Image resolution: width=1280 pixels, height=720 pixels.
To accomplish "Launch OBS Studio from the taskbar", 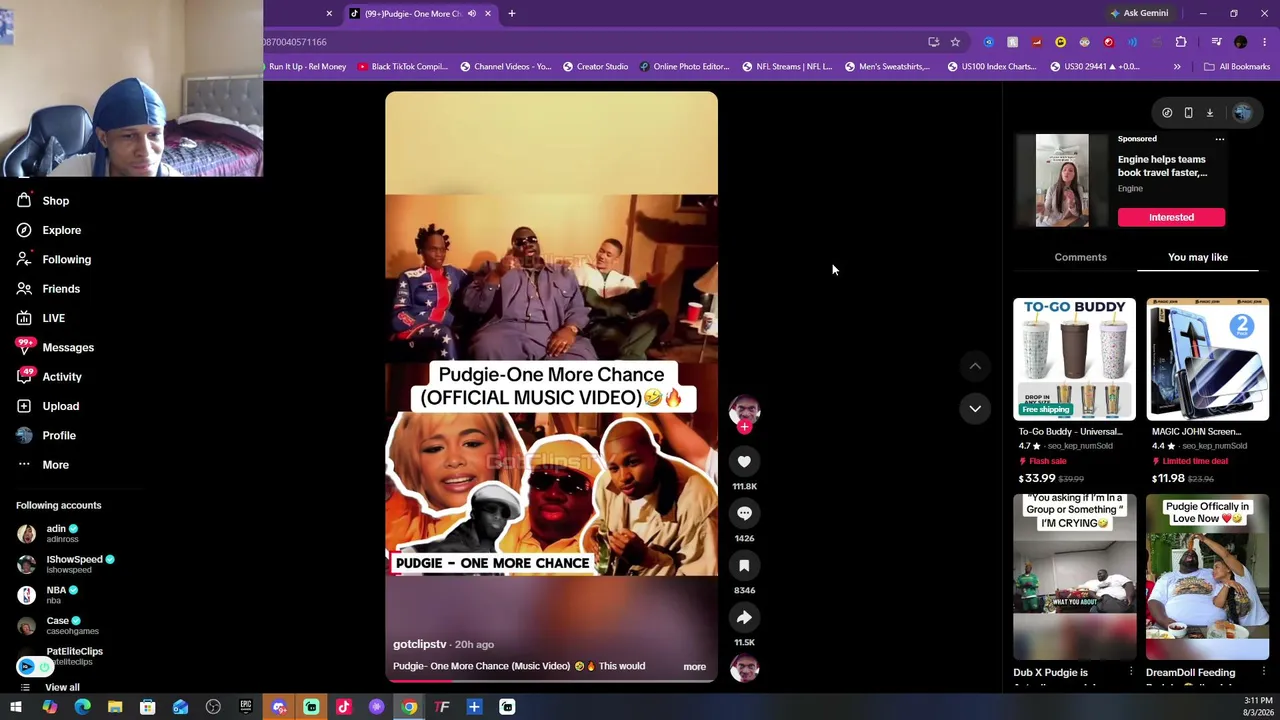I will pos(213,708).
